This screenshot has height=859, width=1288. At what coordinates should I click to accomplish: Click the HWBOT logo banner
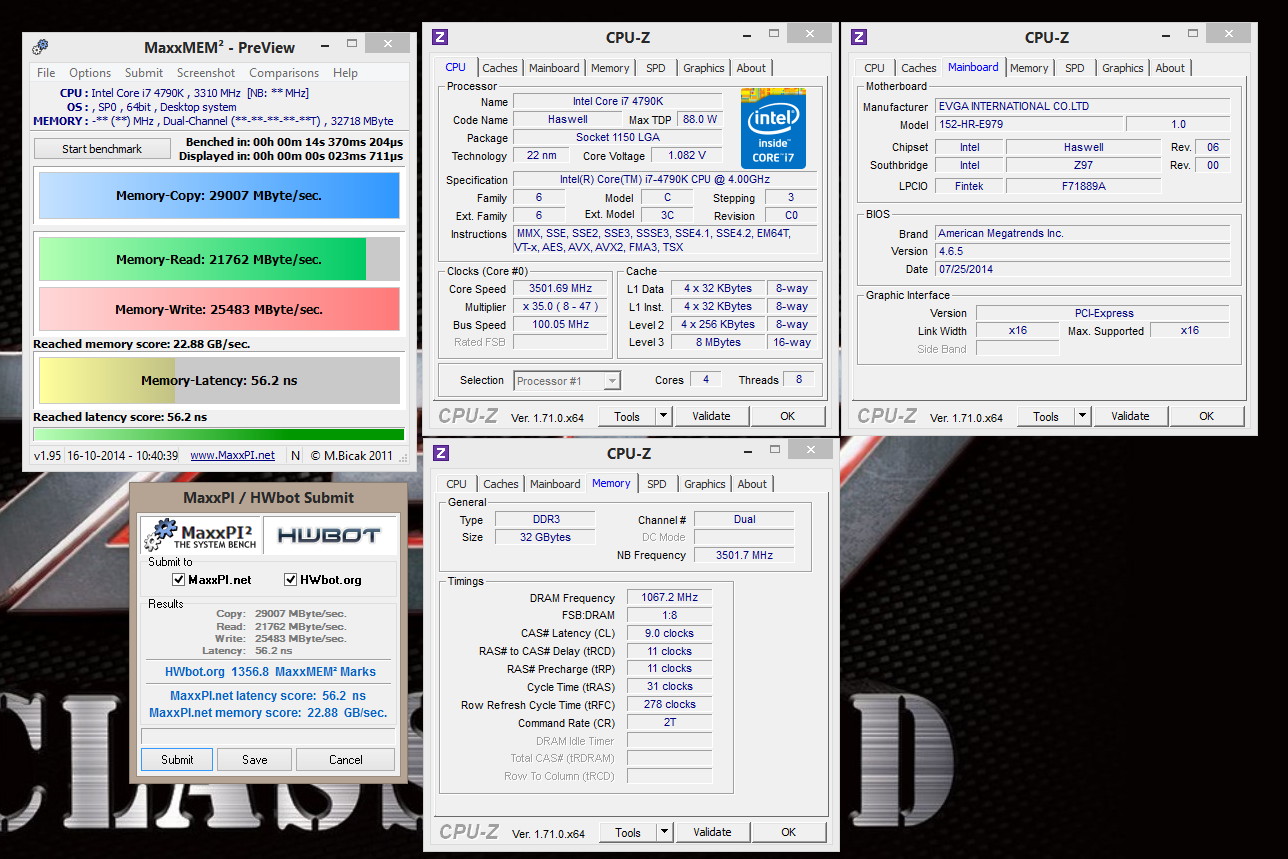(x=329, y=535)
